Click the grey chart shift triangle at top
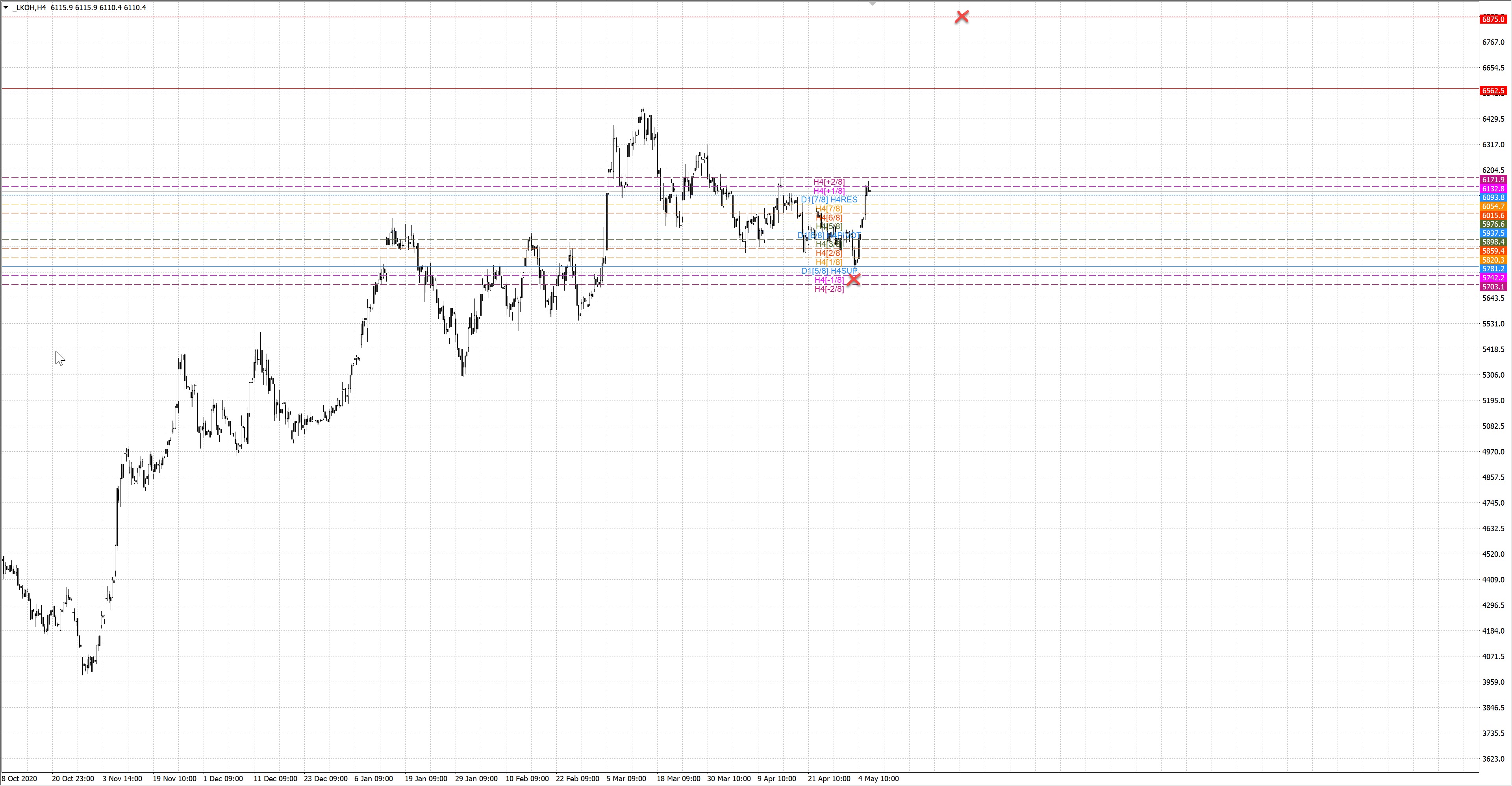The height and width of the screenshot is (786, 1512). tap(873, 4)
